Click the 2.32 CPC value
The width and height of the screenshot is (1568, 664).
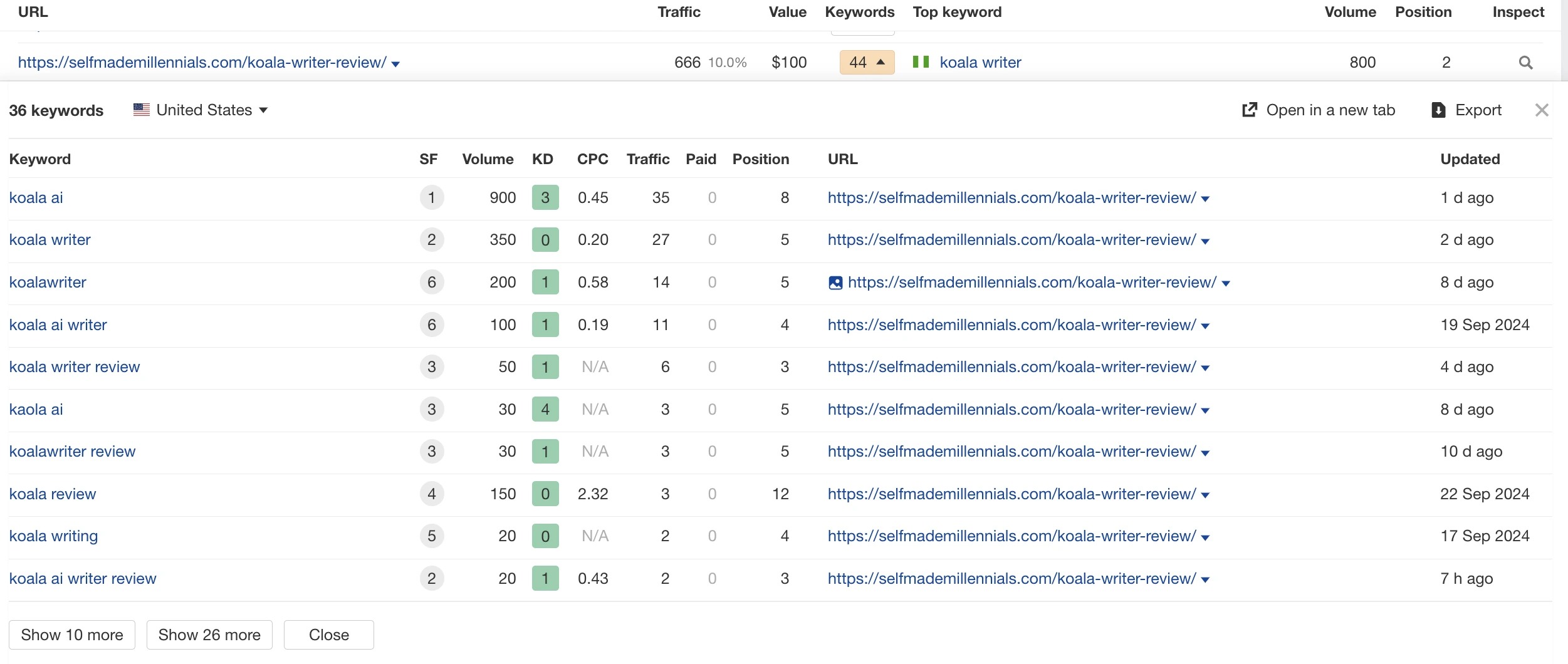point(593,494)
